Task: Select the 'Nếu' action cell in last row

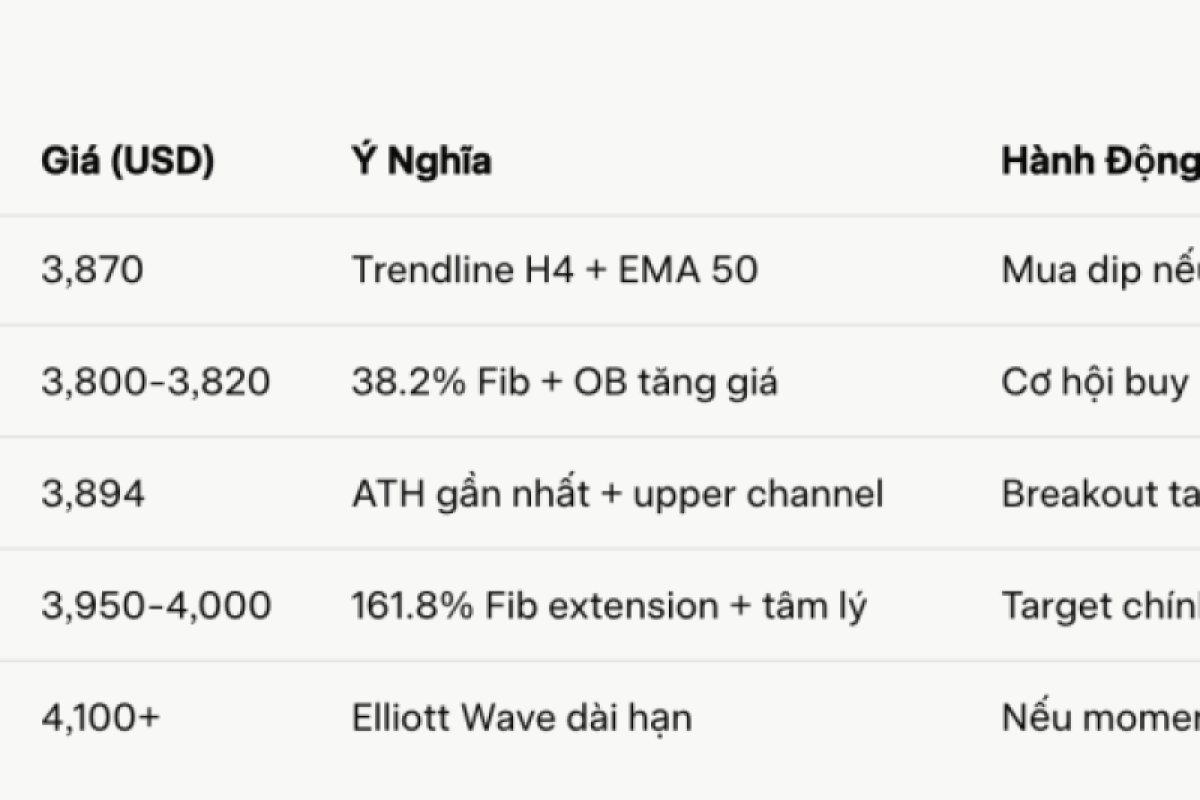Action: (x=1099, y=718)
